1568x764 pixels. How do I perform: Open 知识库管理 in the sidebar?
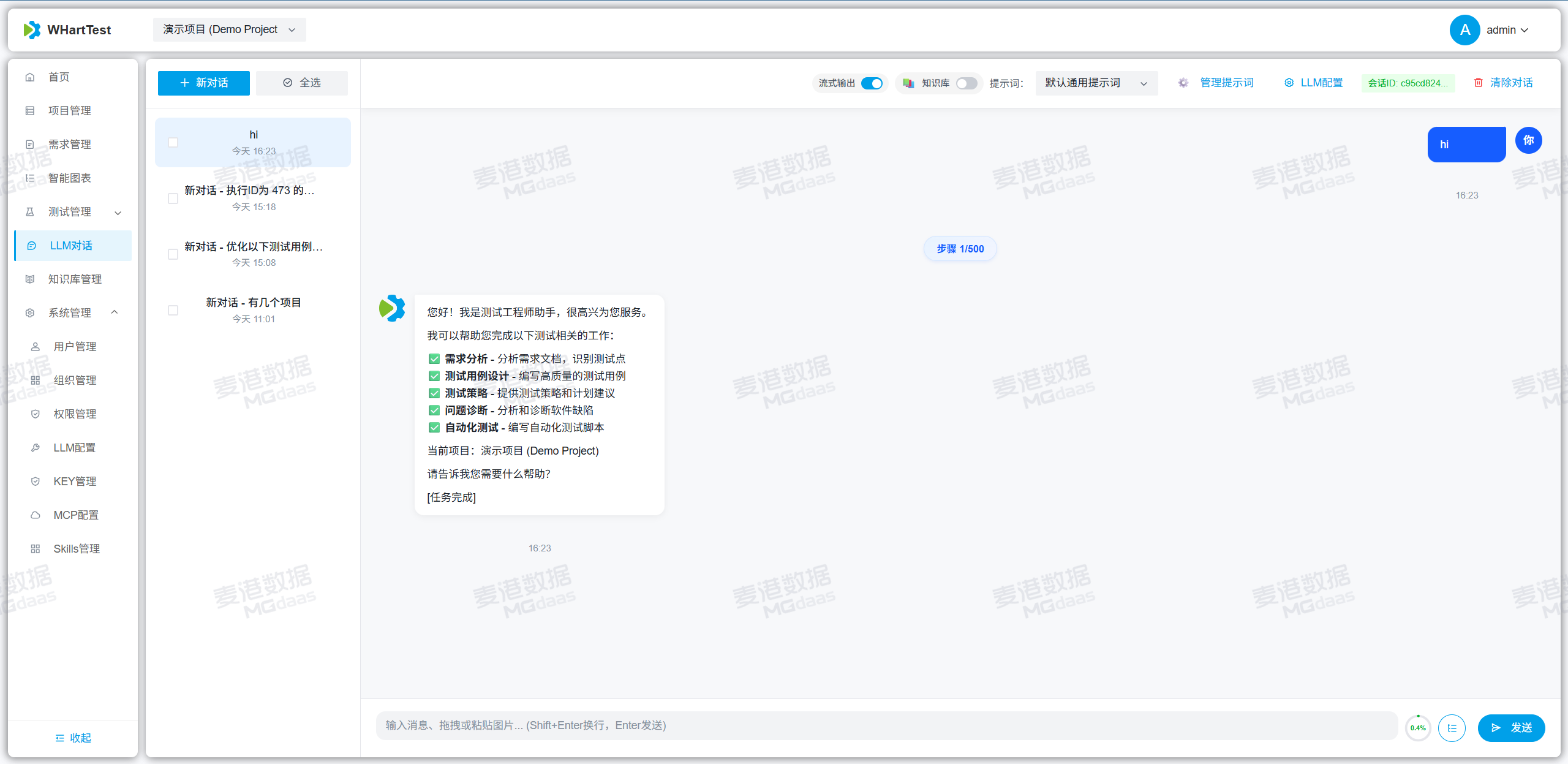point(75,279)
